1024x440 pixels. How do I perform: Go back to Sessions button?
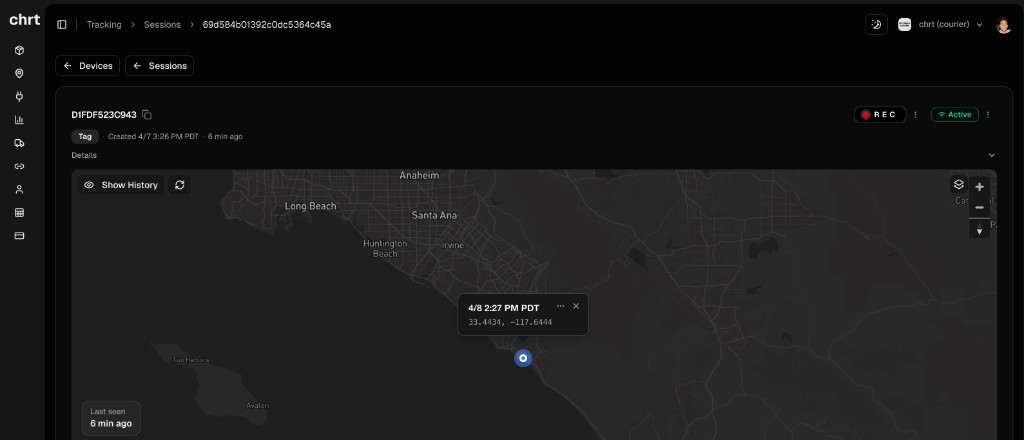[x=159, y=66]
